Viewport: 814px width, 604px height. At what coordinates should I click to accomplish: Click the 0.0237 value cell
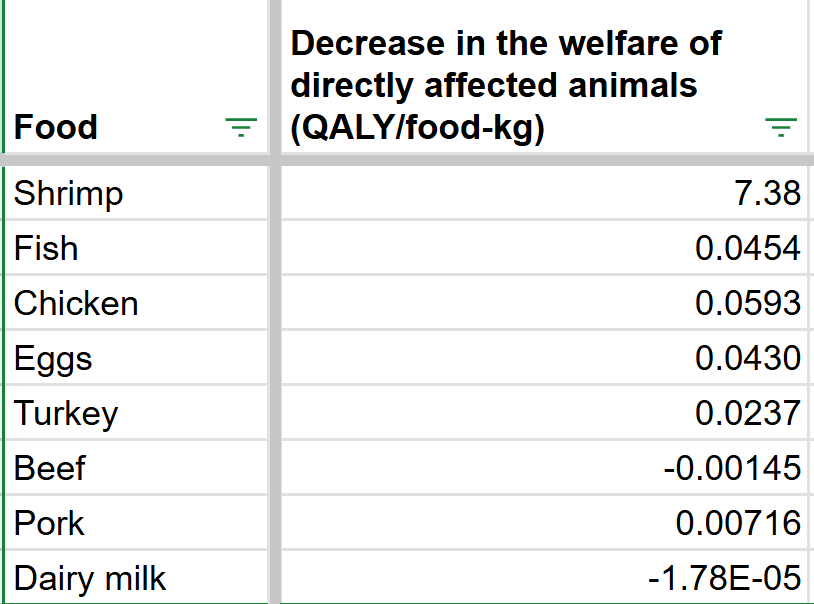[545, 413]
